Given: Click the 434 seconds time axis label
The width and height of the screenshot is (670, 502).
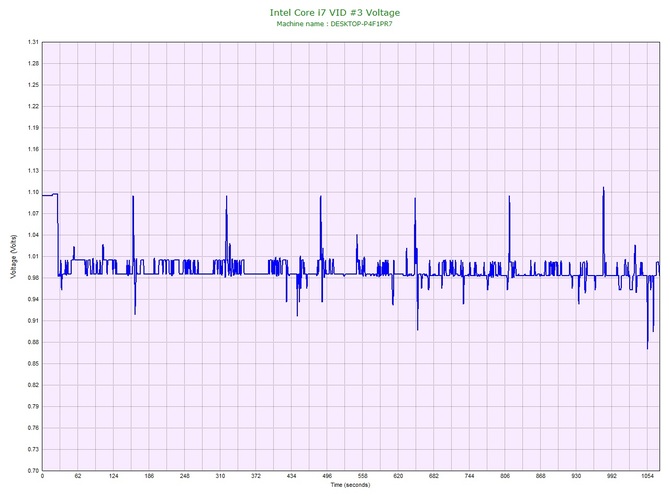Looking at the screenshot, I should click(291, 476).
